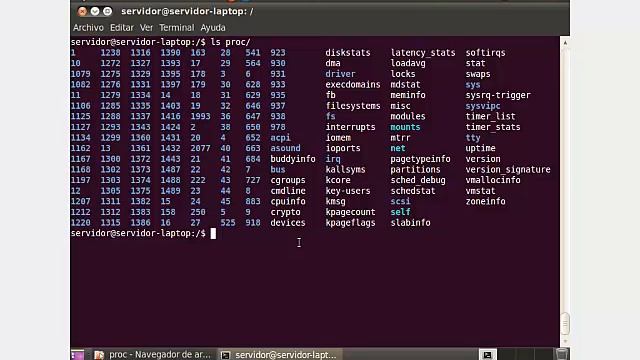This screenshot has height=360, width=640.
Task: Click the 'version_signature' entry
Action: click(x=508, y=170)
